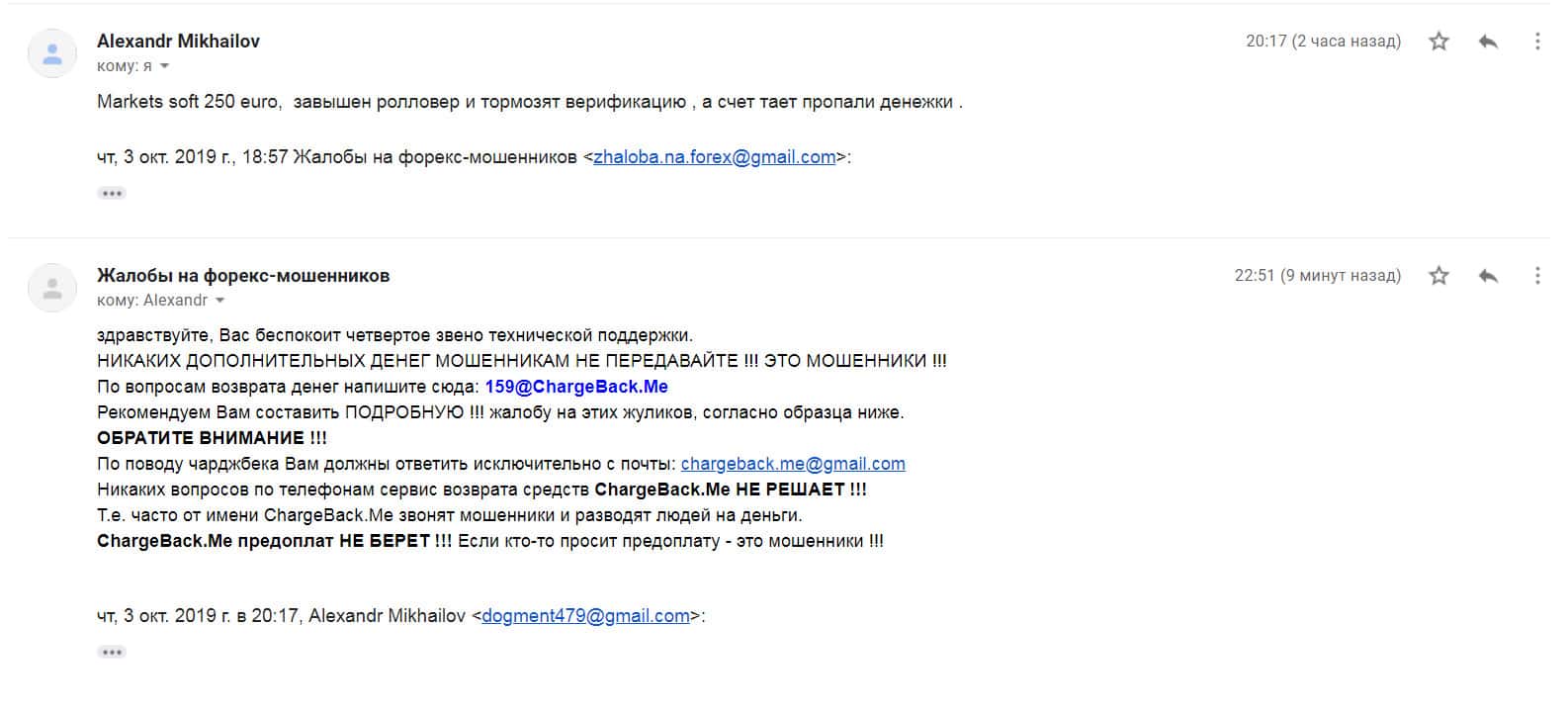The image size is (1568, 713).
Task: Star the Жалобы на форекс-мошенников message
Action: click(x=1438, y=276)
